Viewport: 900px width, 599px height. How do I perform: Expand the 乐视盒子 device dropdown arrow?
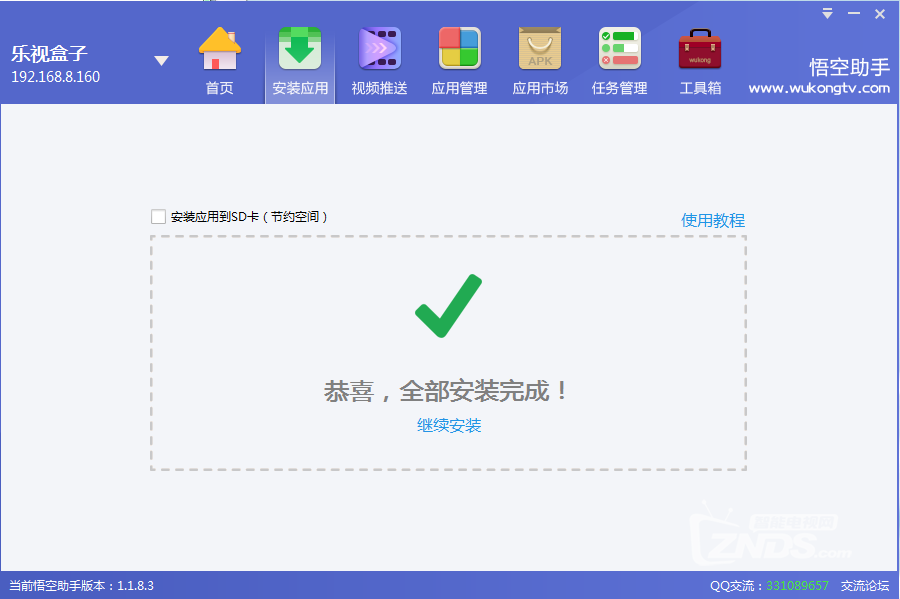click(162, 60)
